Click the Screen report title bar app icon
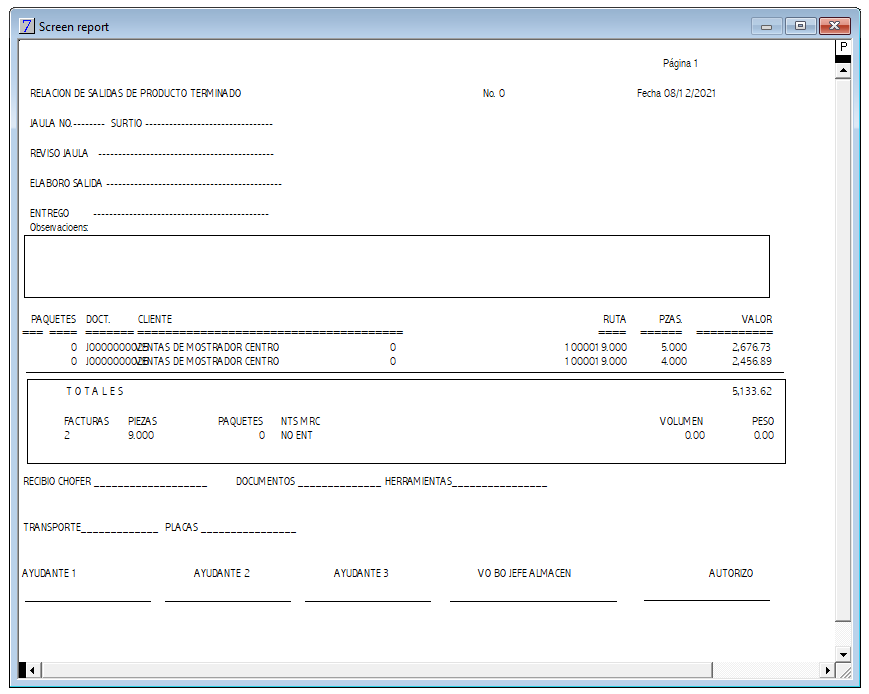The width and height of the screenshot is (869, 694). point(26,26)
